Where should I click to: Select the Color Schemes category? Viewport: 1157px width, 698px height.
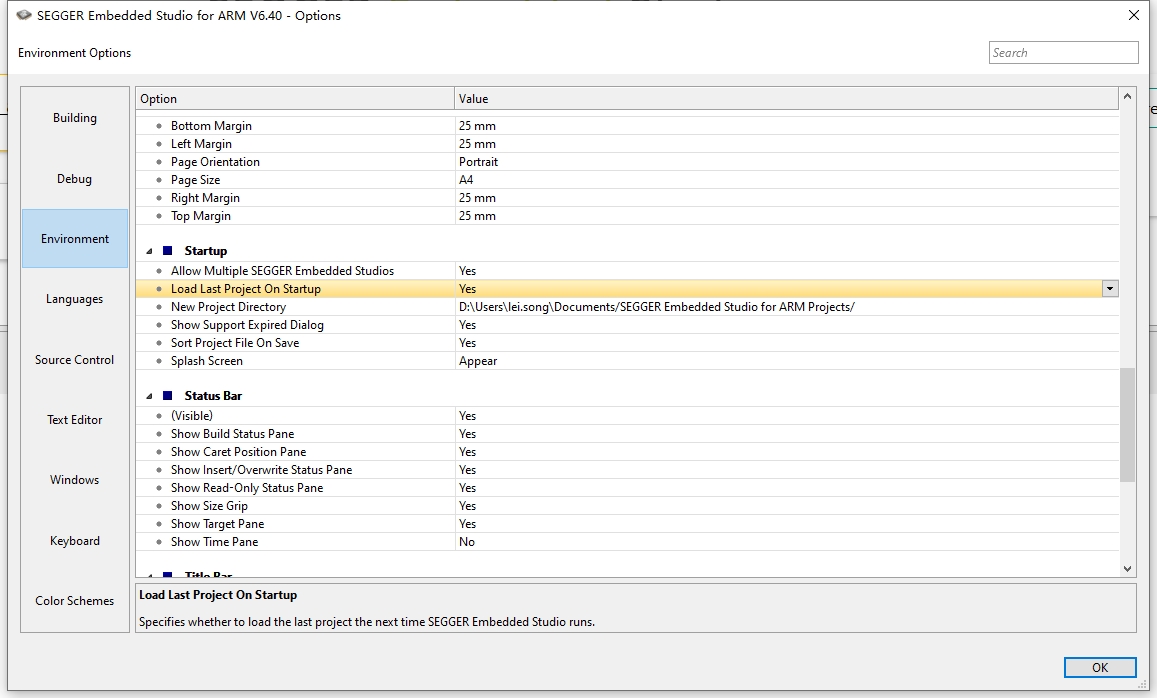pos(74,600)
